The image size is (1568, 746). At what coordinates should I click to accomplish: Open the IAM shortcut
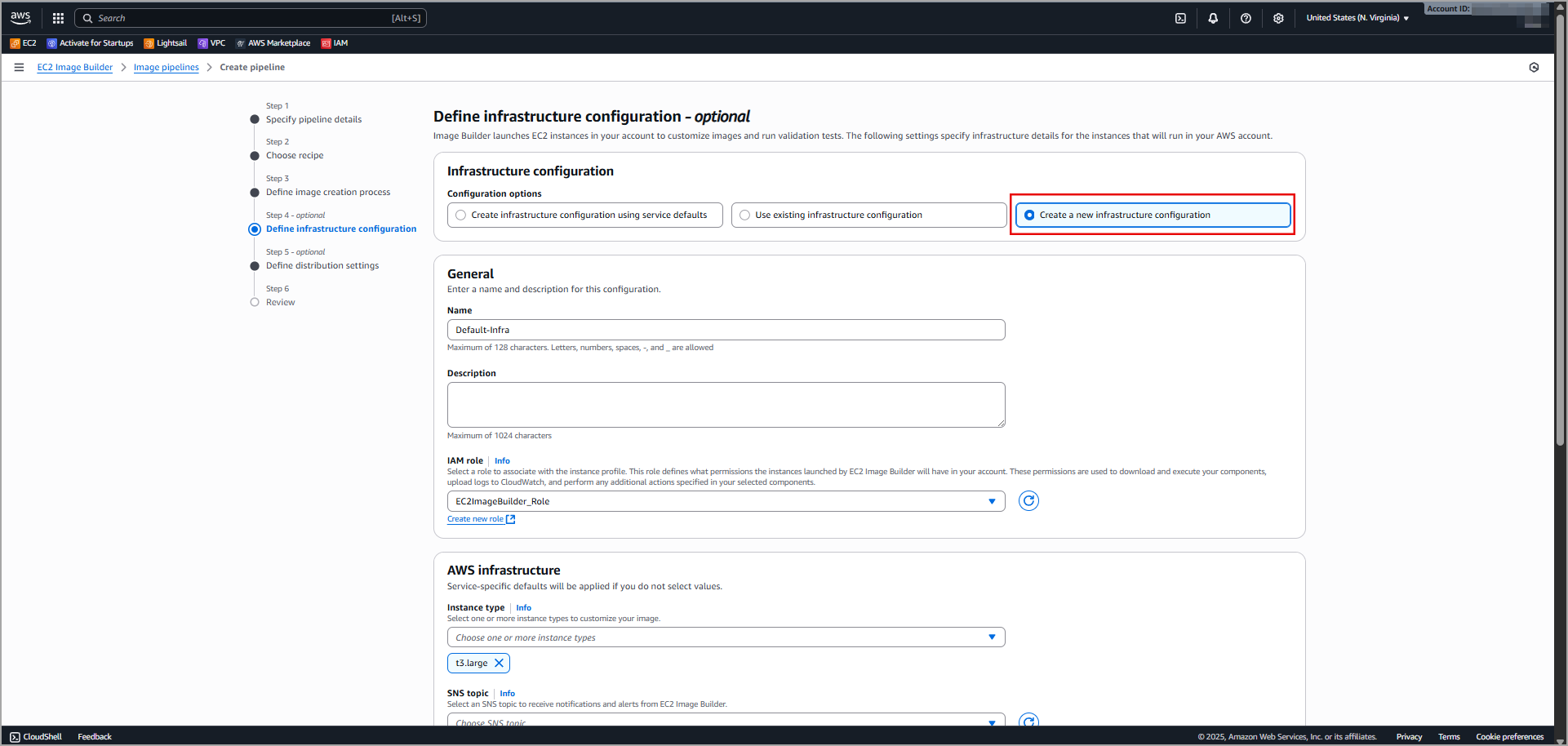[x=335, y=43]
